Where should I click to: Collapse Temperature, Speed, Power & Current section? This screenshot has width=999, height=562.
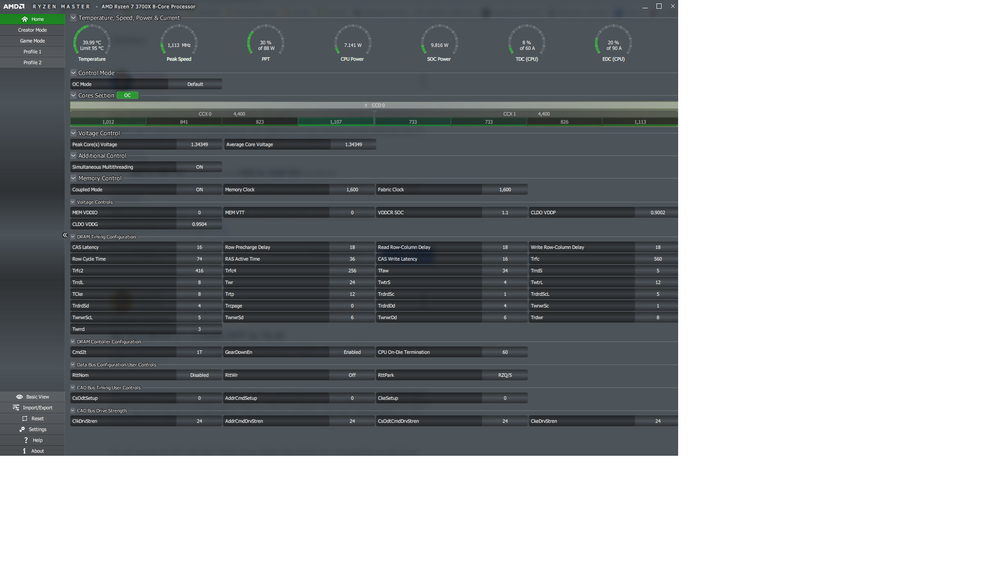click(x=73, y=18)
